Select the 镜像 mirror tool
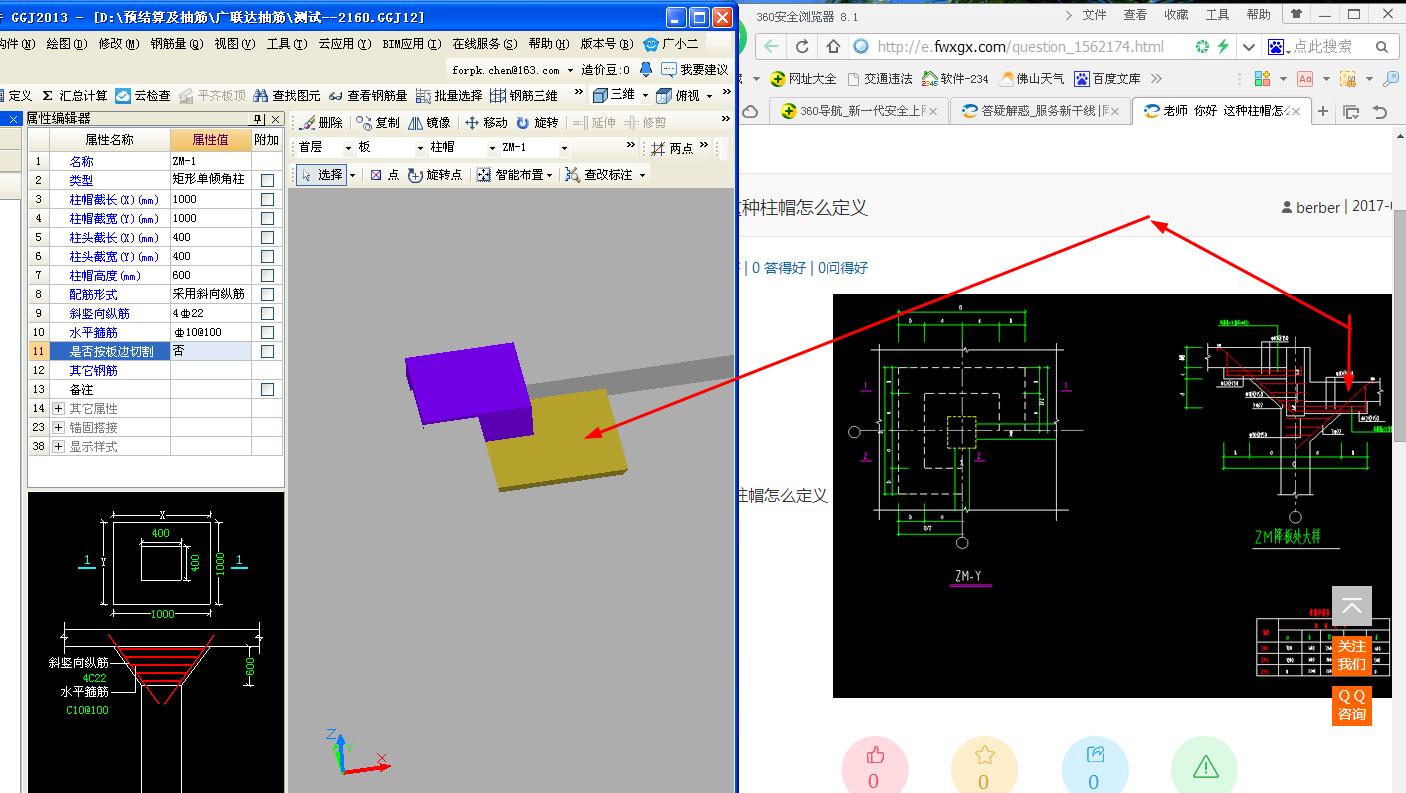 pos(429,122)
